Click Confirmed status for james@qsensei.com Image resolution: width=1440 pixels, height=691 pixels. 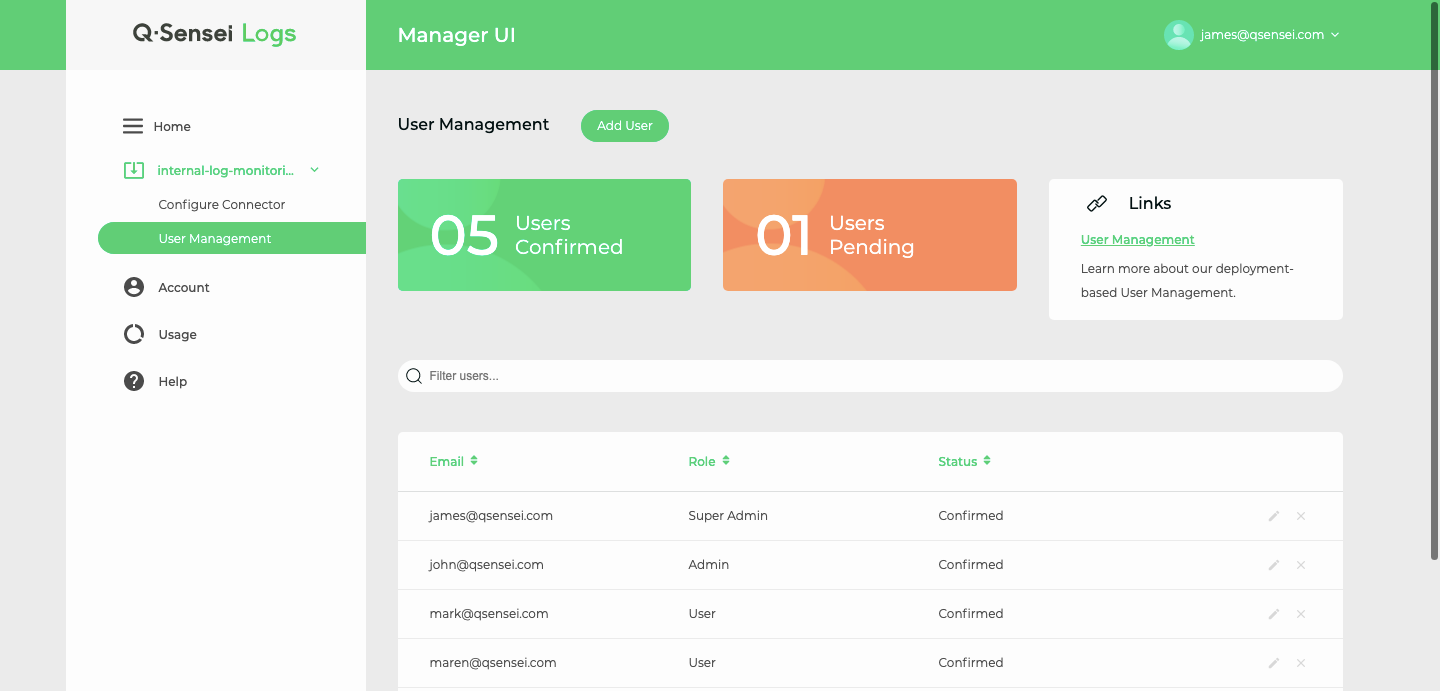[x=971, y=516]
